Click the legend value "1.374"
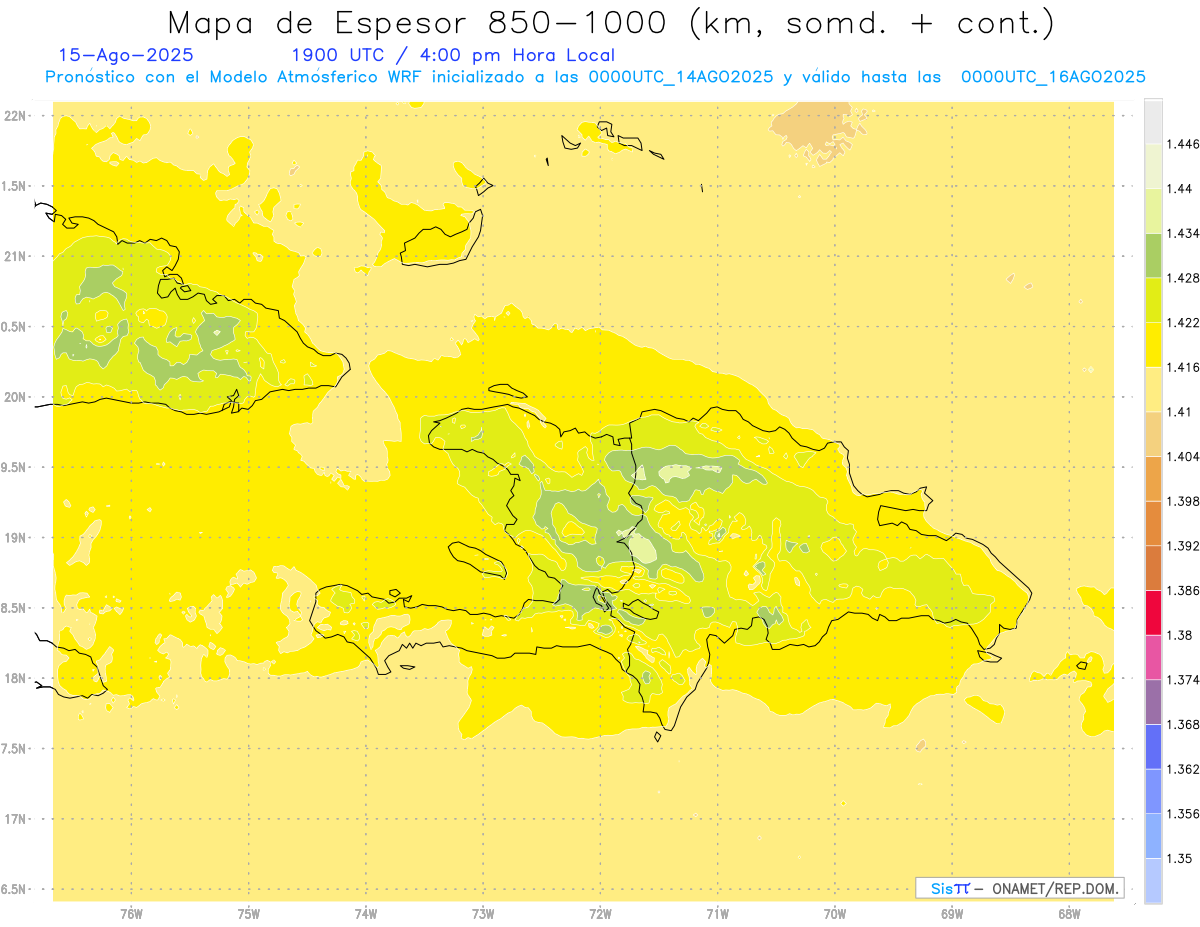This screenshot has height=927, width=1200. [1185, 680]
